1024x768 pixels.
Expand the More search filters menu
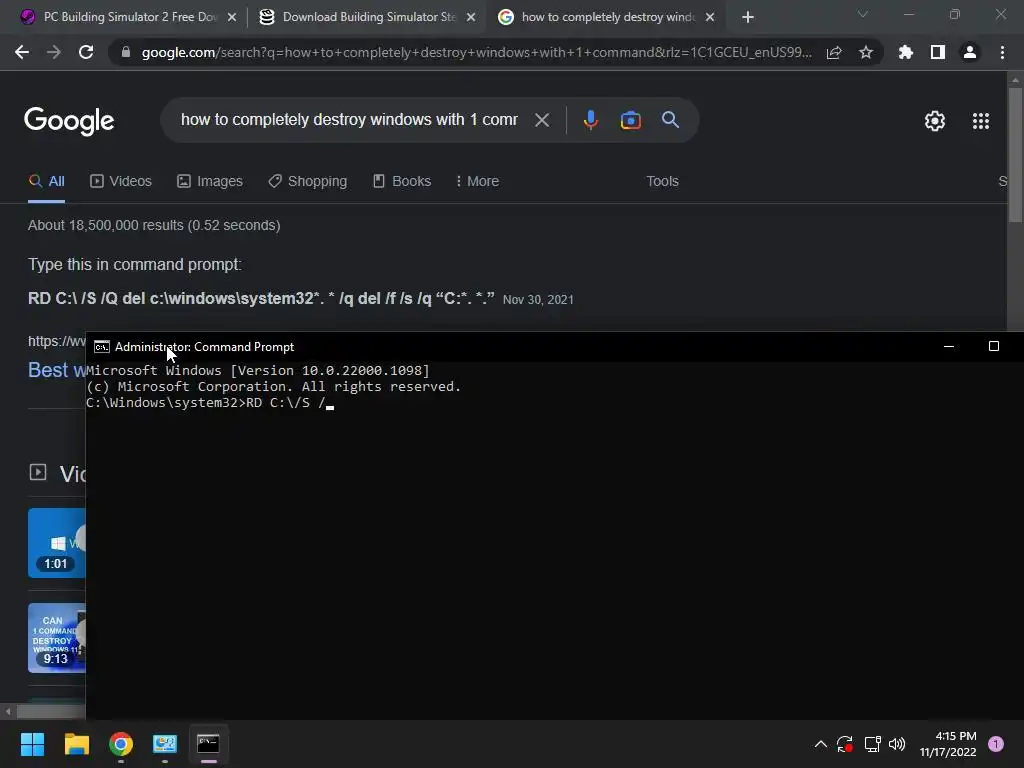[477, 182]
